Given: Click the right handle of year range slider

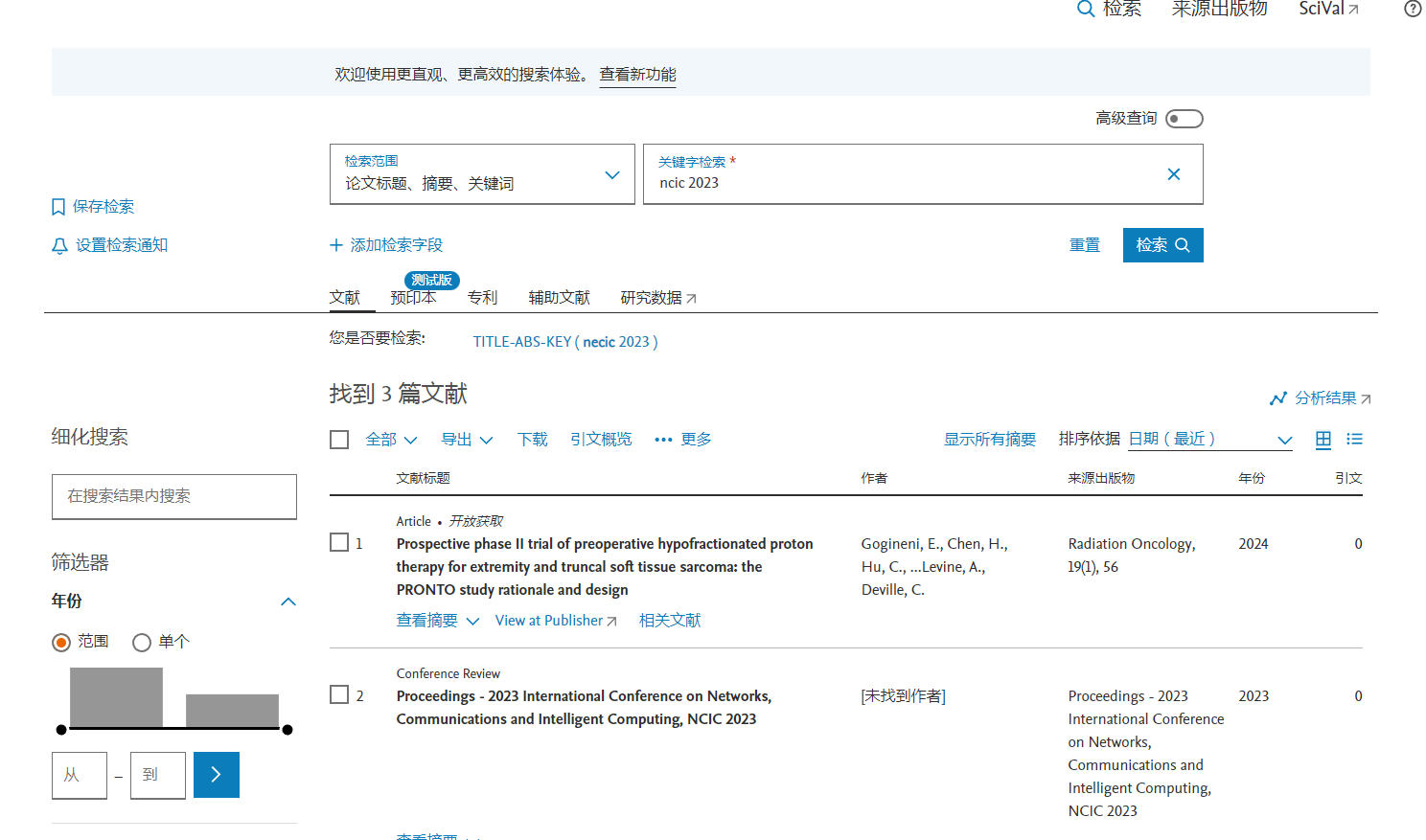Looking at the screenshot, I should (x=287, y=730).
